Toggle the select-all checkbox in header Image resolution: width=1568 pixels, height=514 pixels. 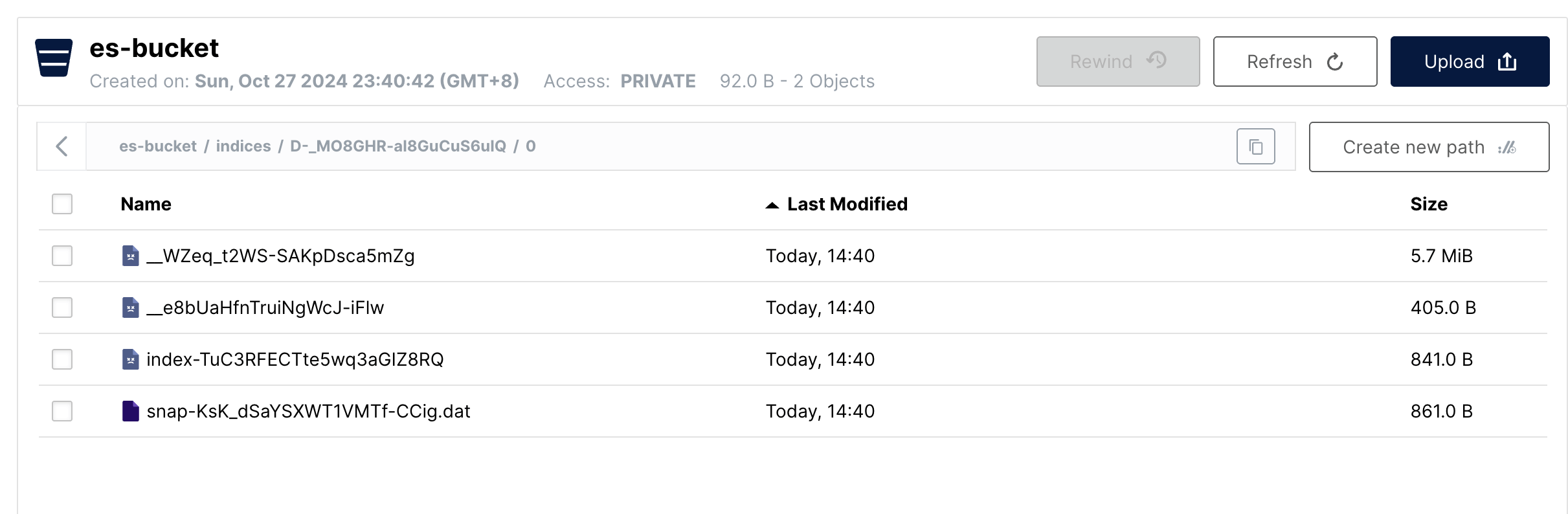click(x=62, y=204)
